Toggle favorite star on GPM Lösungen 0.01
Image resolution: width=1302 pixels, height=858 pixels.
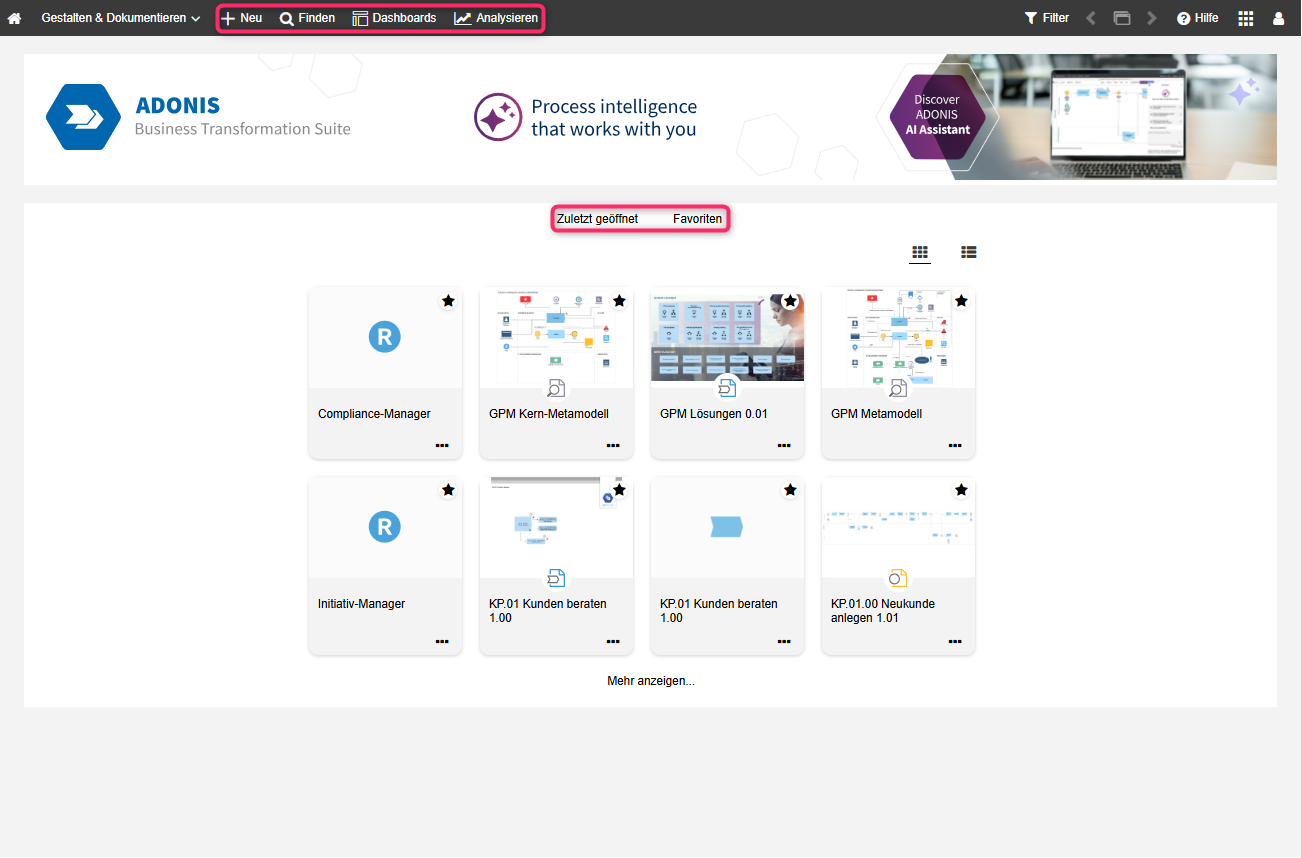click(x=790, y=300)
